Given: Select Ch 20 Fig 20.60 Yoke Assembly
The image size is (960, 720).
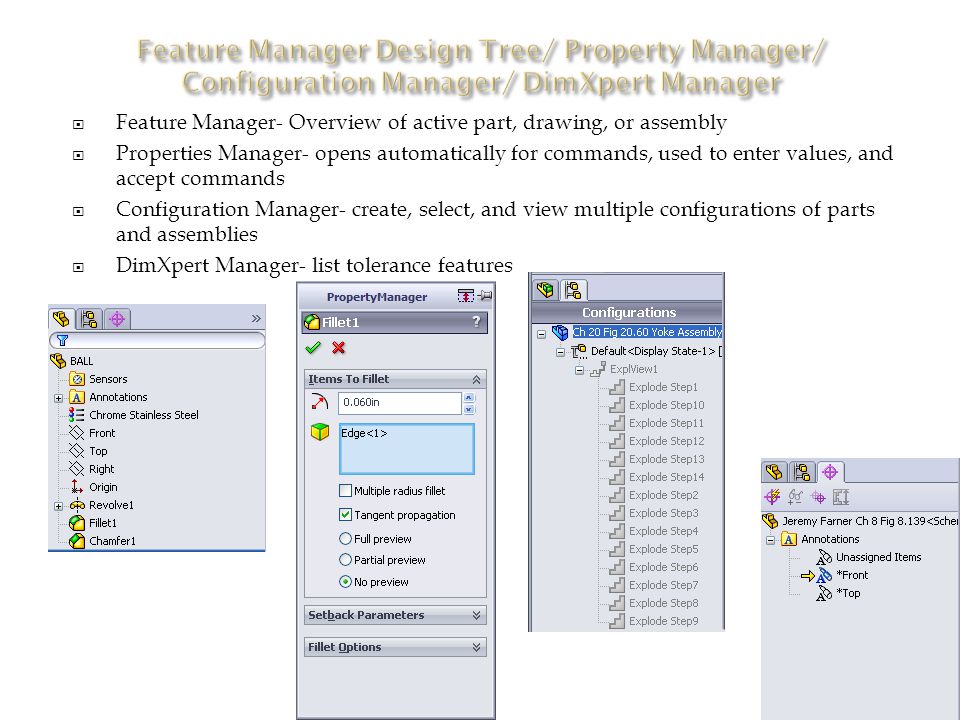Looking at the screenshot, I should [x=647, y=332].
